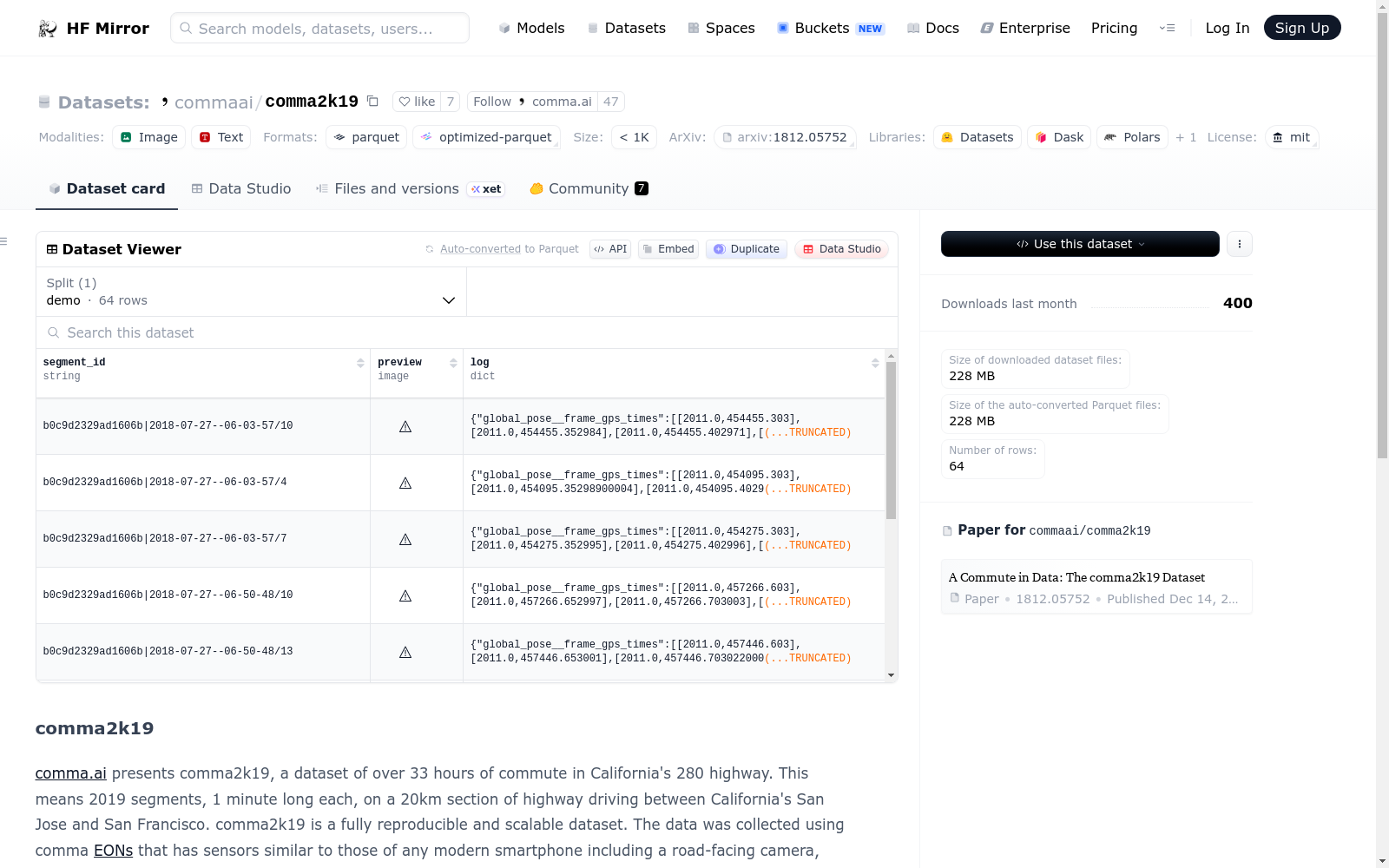Select the Datasets library tag
The height and width of the screenshot is (868, 1389).
[x=978, y=137]
